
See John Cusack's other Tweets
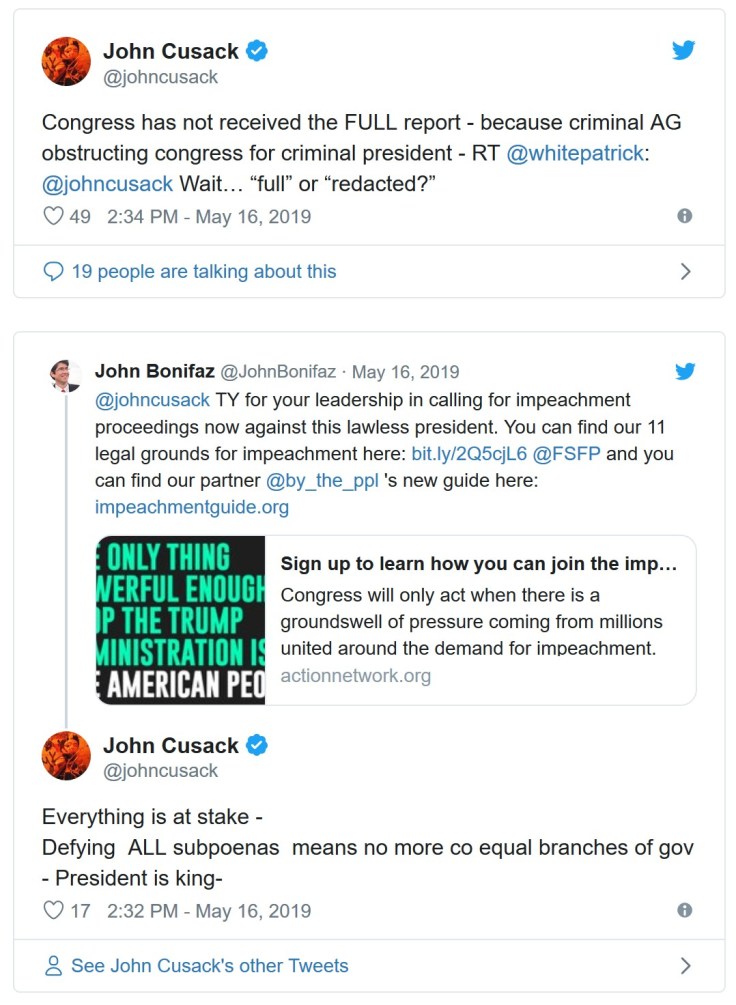(x=209, y=966)
